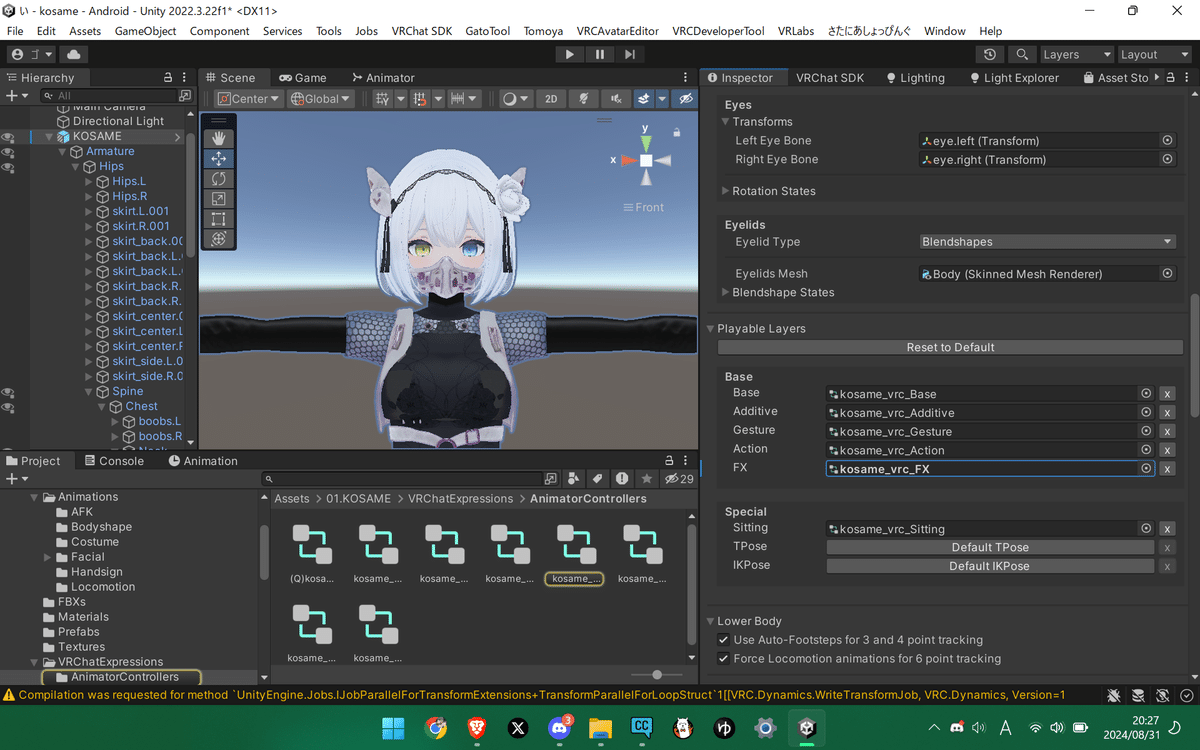The image size is (1200, 750).
Task: Open the Brave browser in taskbar
Action: 477,728
